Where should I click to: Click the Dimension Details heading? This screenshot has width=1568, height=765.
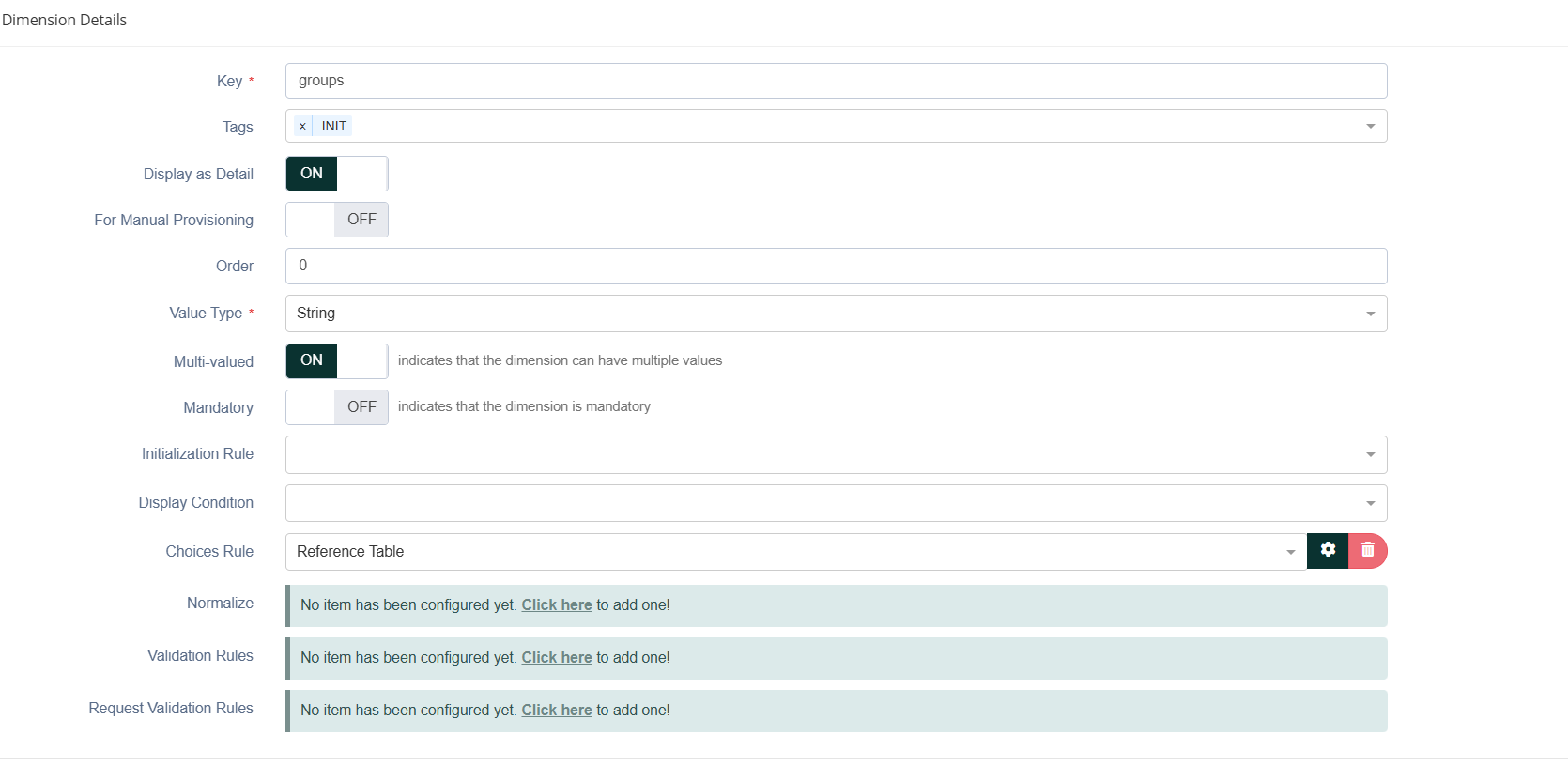pos(64,20)
